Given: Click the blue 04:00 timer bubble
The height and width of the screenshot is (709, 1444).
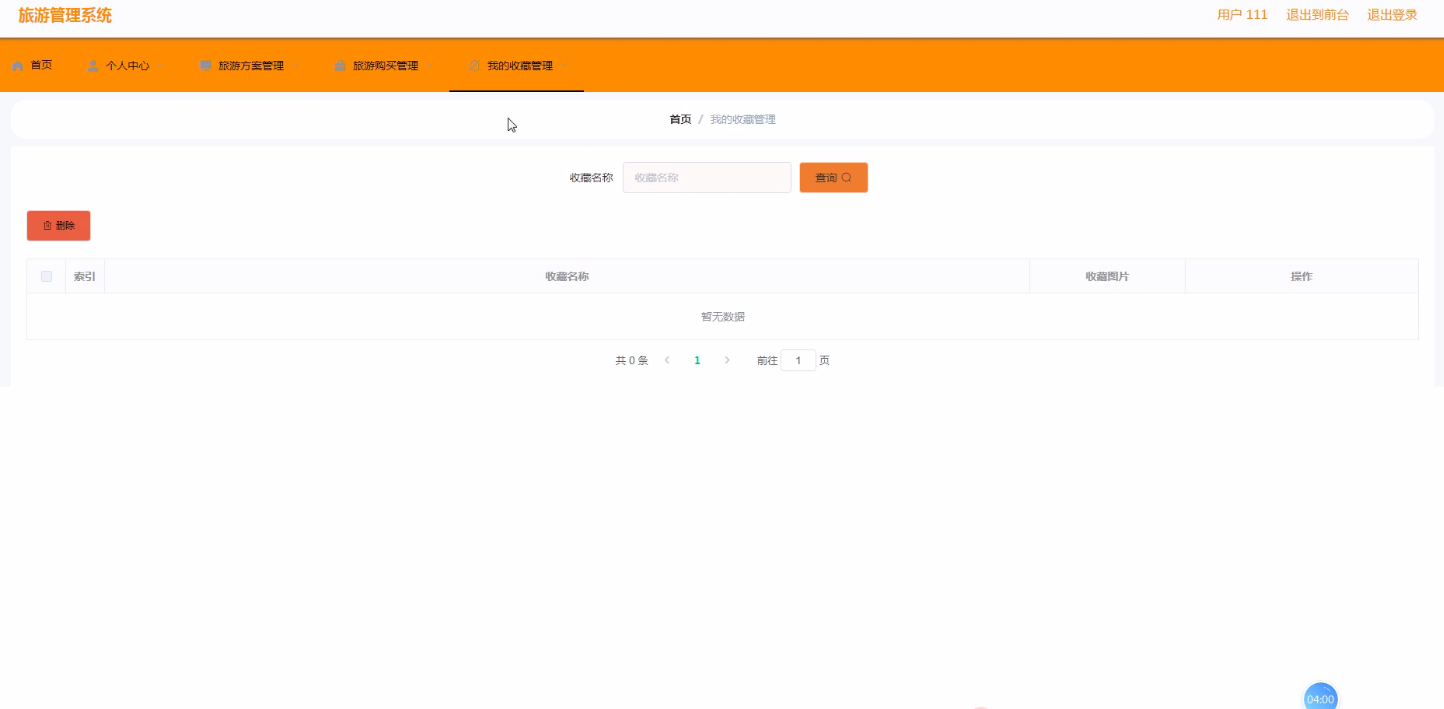Looking at the screenshot, I should [x=1320, y=698].
